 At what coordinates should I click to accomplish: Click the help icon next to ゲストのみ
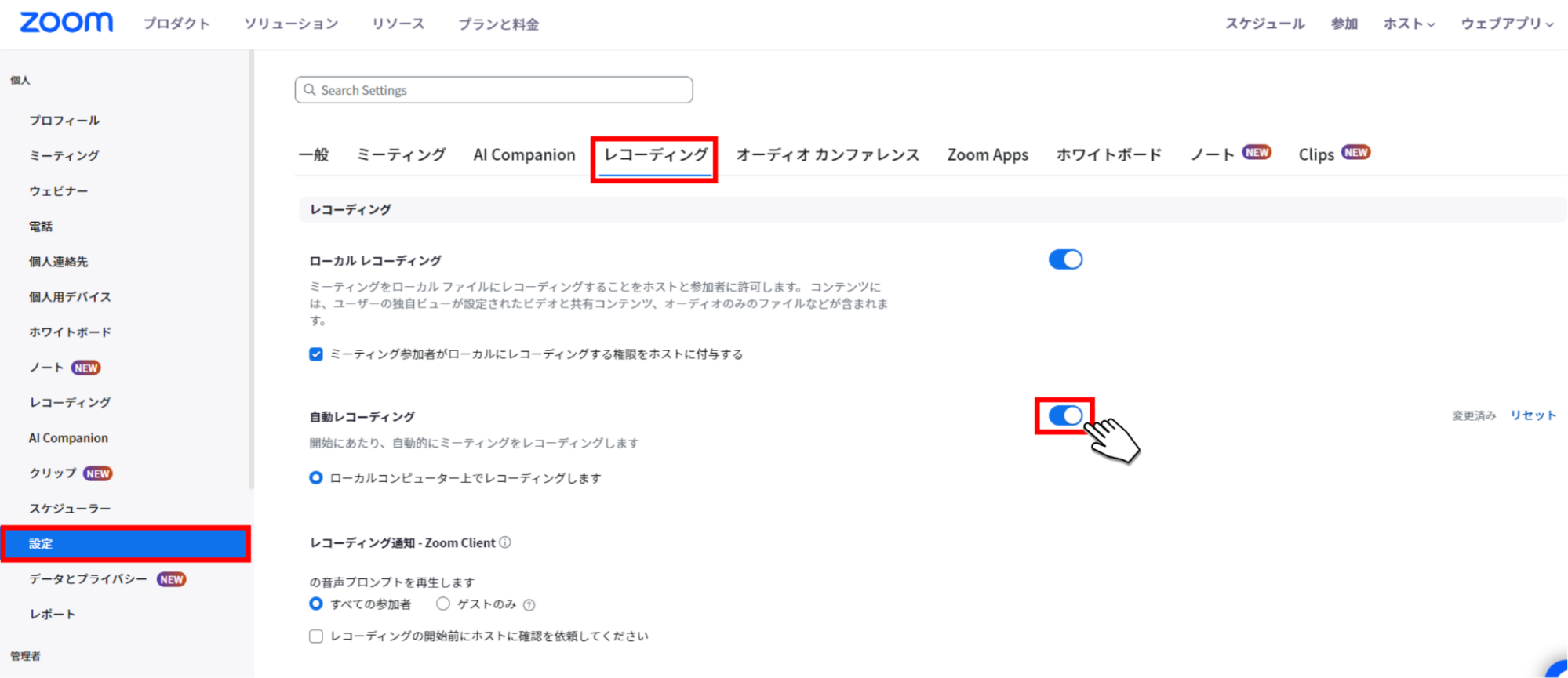click(529, 605)
